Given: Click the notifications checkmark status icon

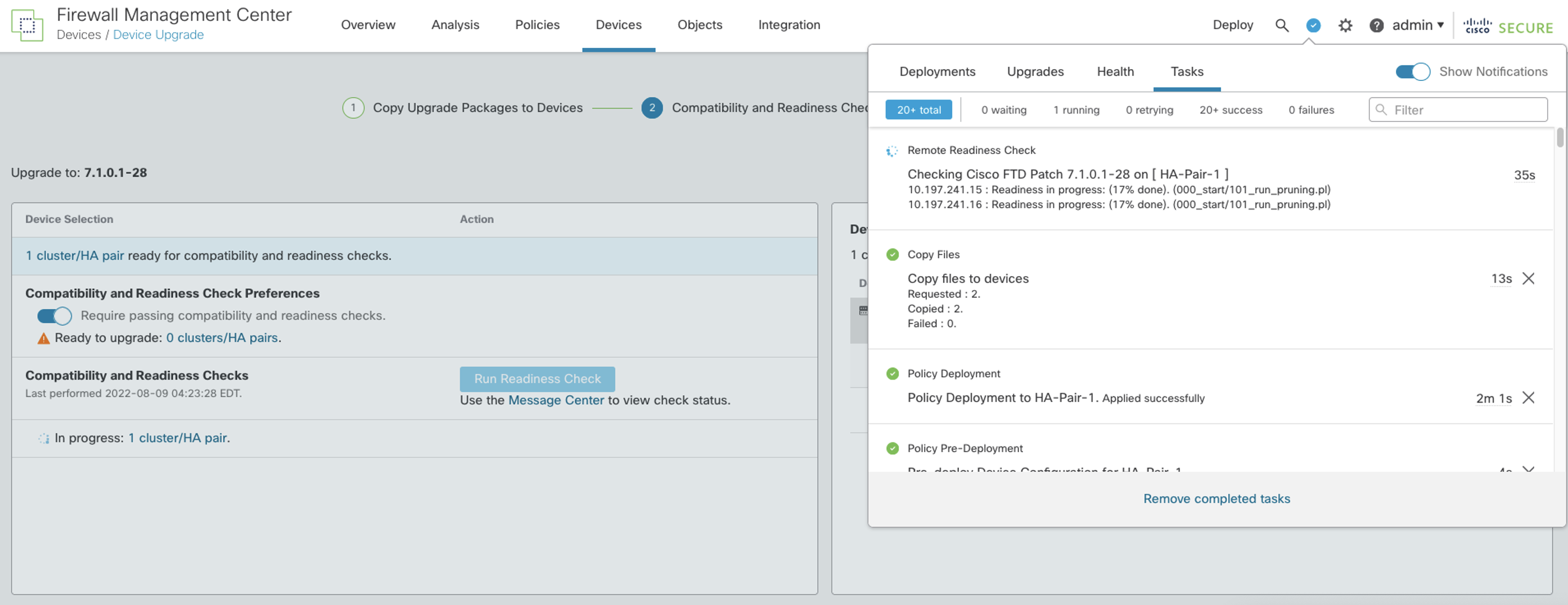Looking at the screenshot, I should 1313,25.
